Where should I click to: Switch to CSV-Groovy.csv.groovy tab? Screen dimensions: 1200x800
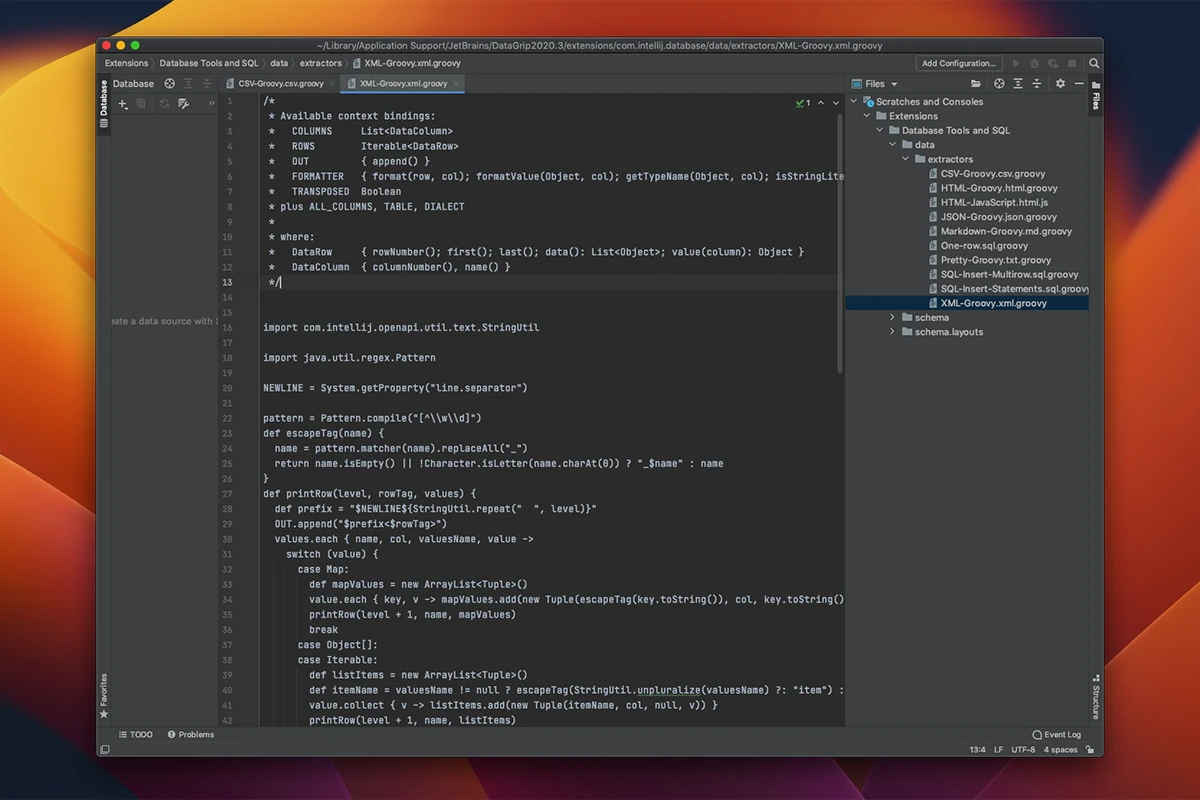(280, 84)
